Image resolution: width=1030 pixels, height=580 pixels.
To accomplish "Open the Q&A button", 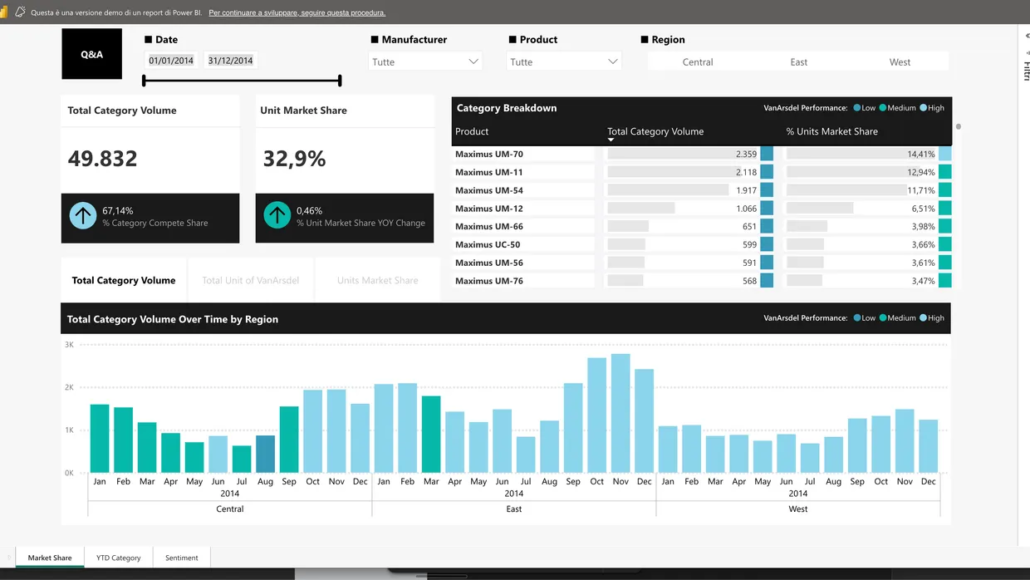I will pyautogui.click(x=92, y=54).
